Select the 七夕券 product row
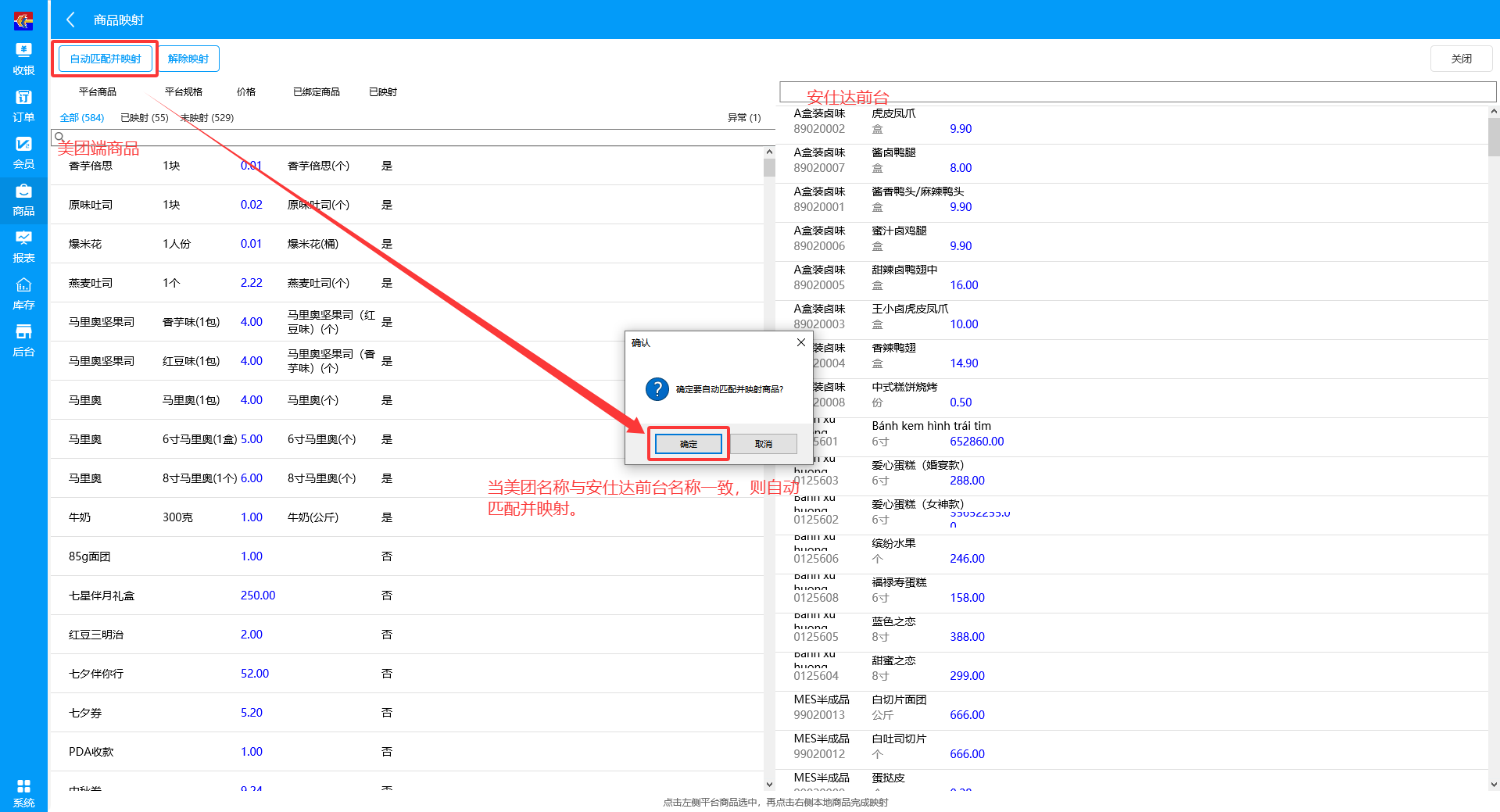The height and width of the screenshot is (812, 1500). (406, 713)
